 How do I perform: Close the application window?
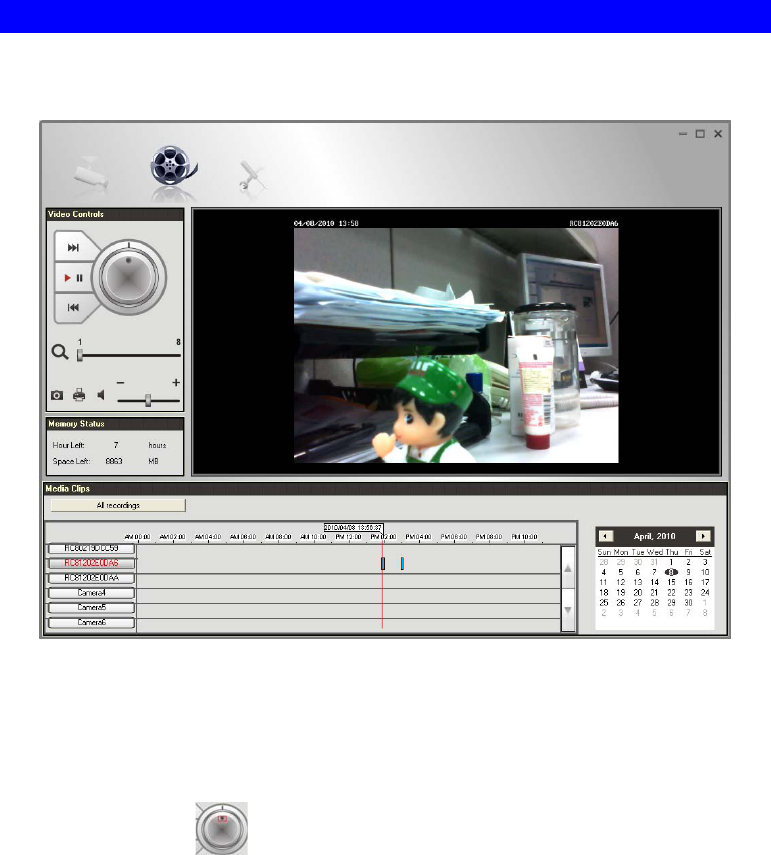(x=718, y=134)
